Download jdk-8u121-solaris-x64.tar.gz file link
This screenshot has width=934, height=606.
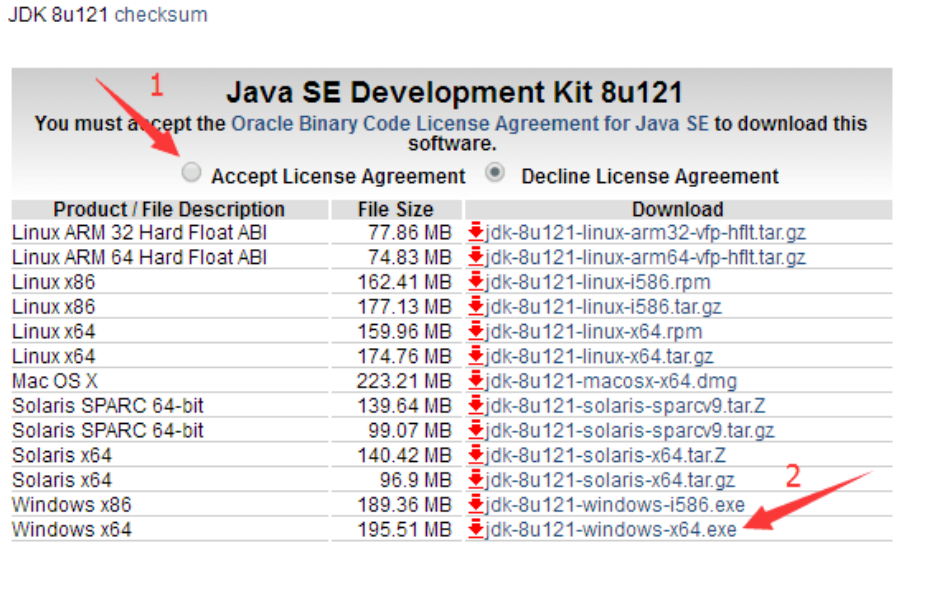610,480
